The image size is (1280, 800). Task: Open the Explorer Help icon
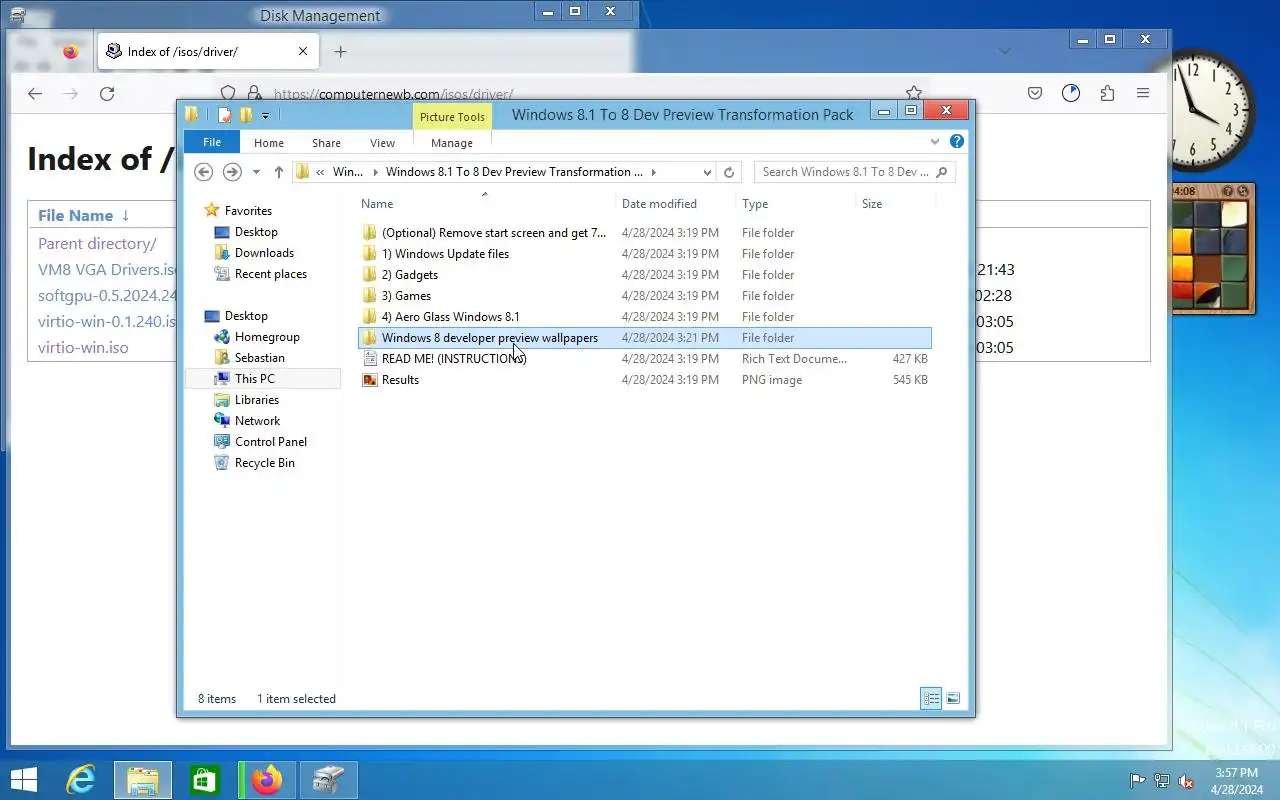coord(956,142)
